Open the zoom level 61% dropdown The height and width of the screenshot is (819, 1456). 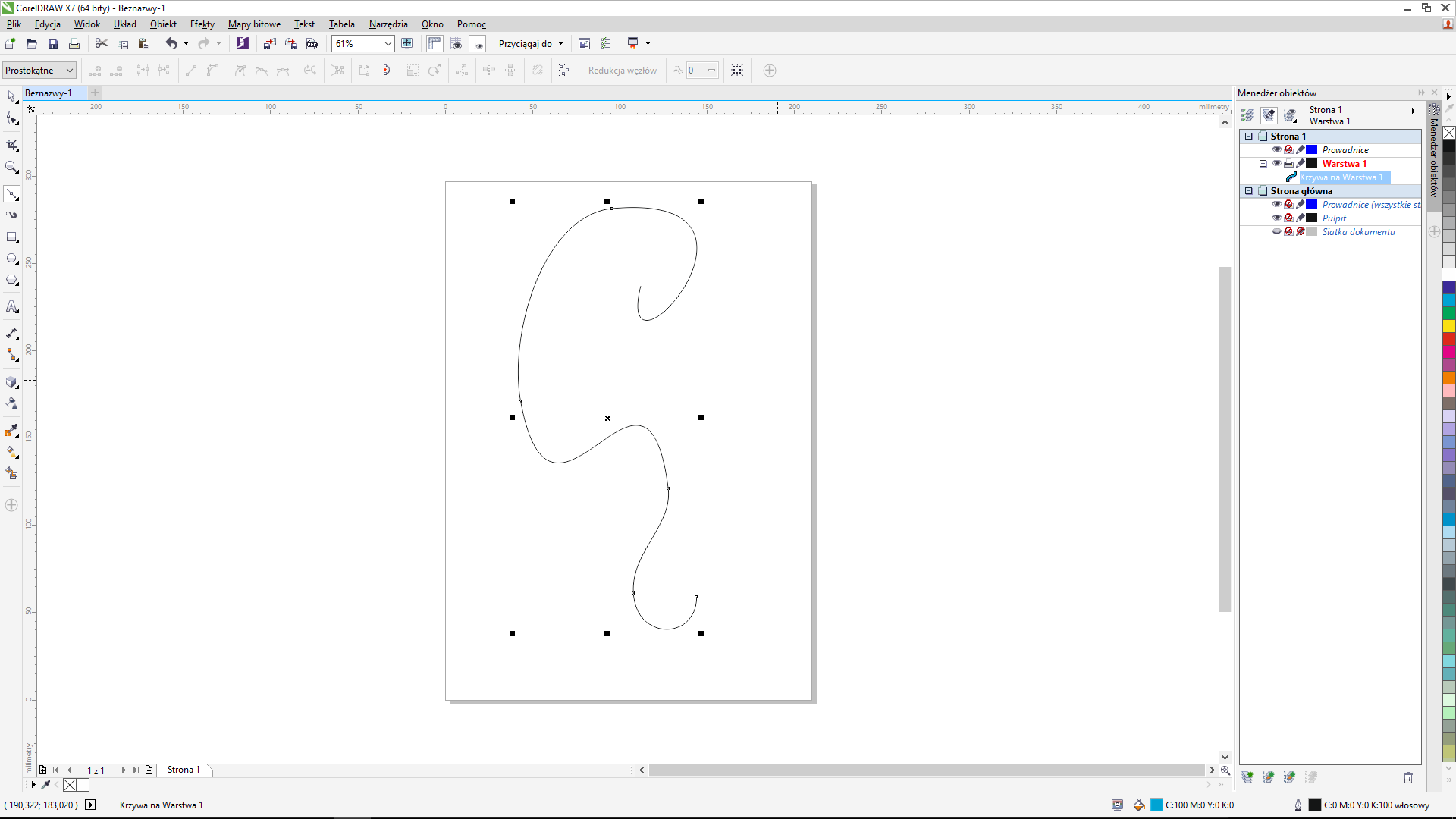click(x=388, y=44)
